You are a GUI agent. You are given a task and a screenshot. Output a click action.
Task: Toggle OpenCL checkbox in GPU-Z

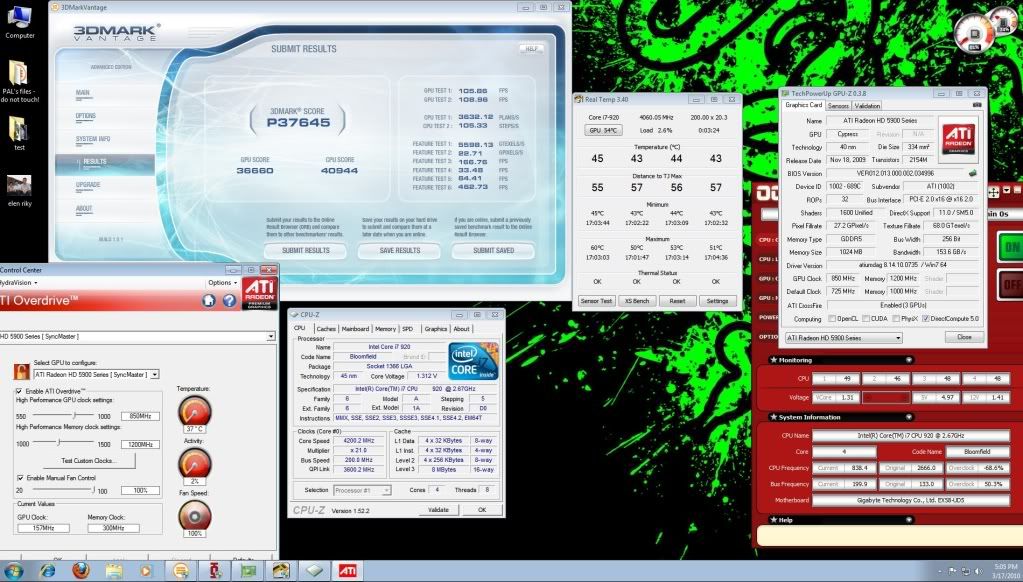coord(832,319)
